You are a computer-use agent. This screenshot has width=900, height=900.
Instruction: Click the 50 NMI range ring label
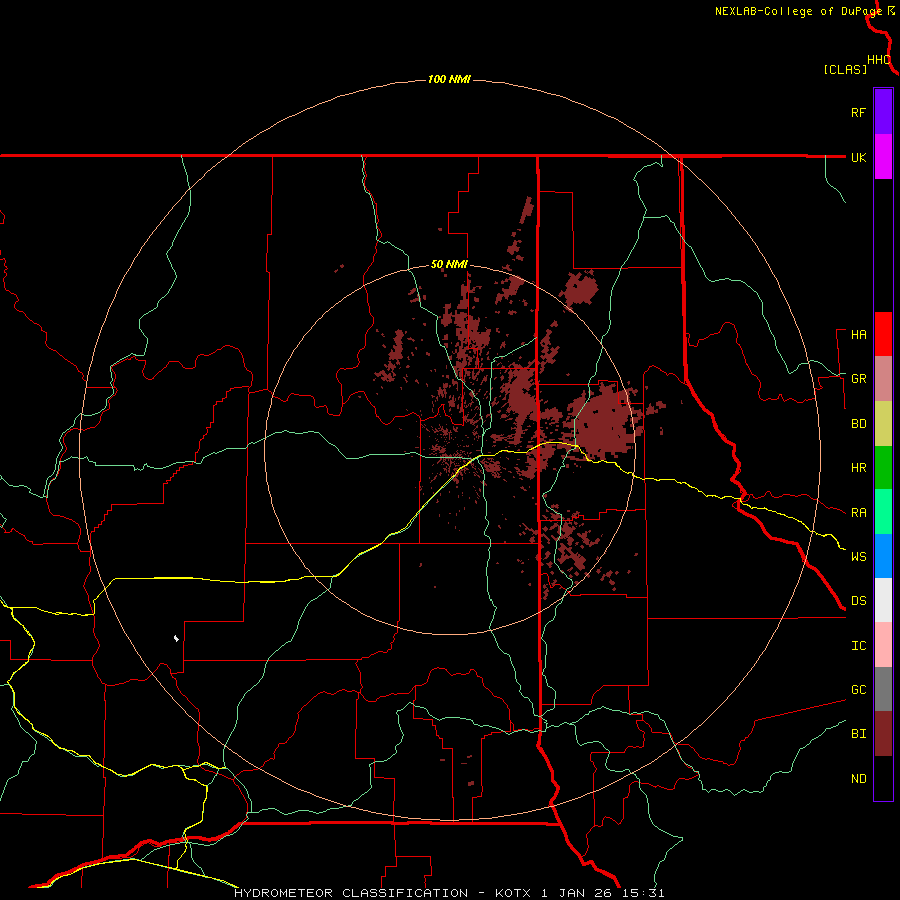click(x=449, y=264)
